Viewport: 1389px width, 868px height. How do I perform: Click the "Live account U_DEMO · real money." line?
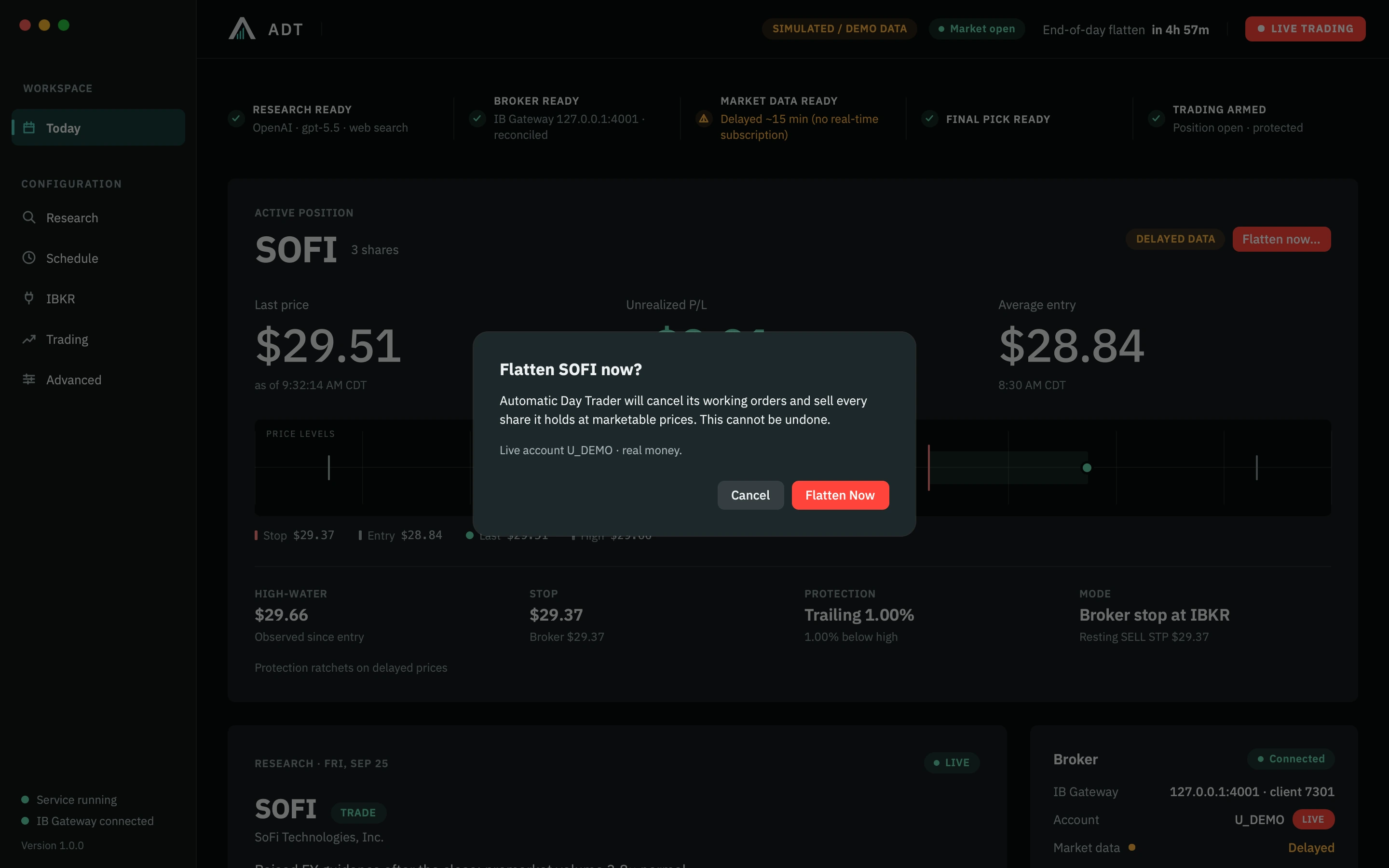pos(591,450)
